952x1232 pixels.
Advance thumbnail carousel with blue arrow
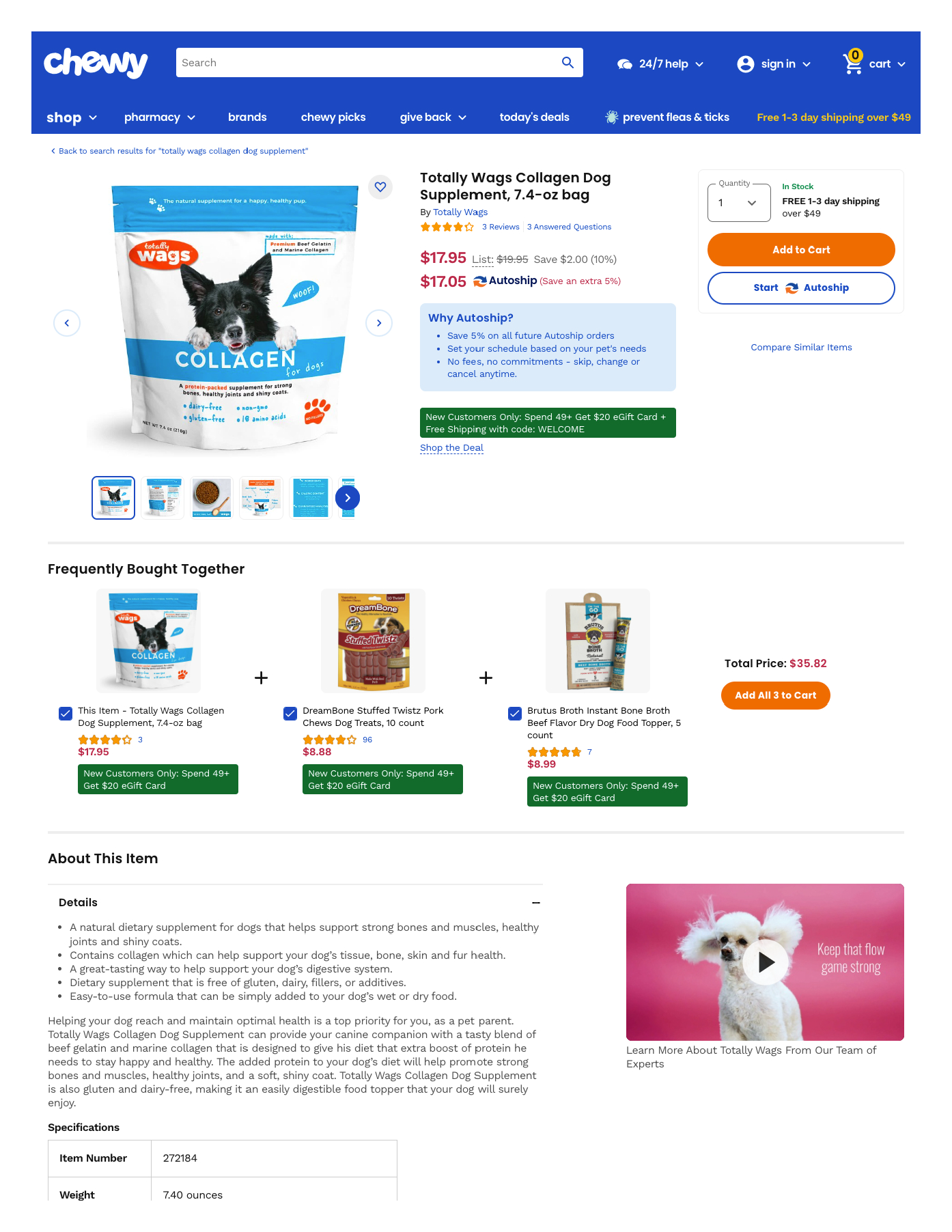[x=348, y=498]
